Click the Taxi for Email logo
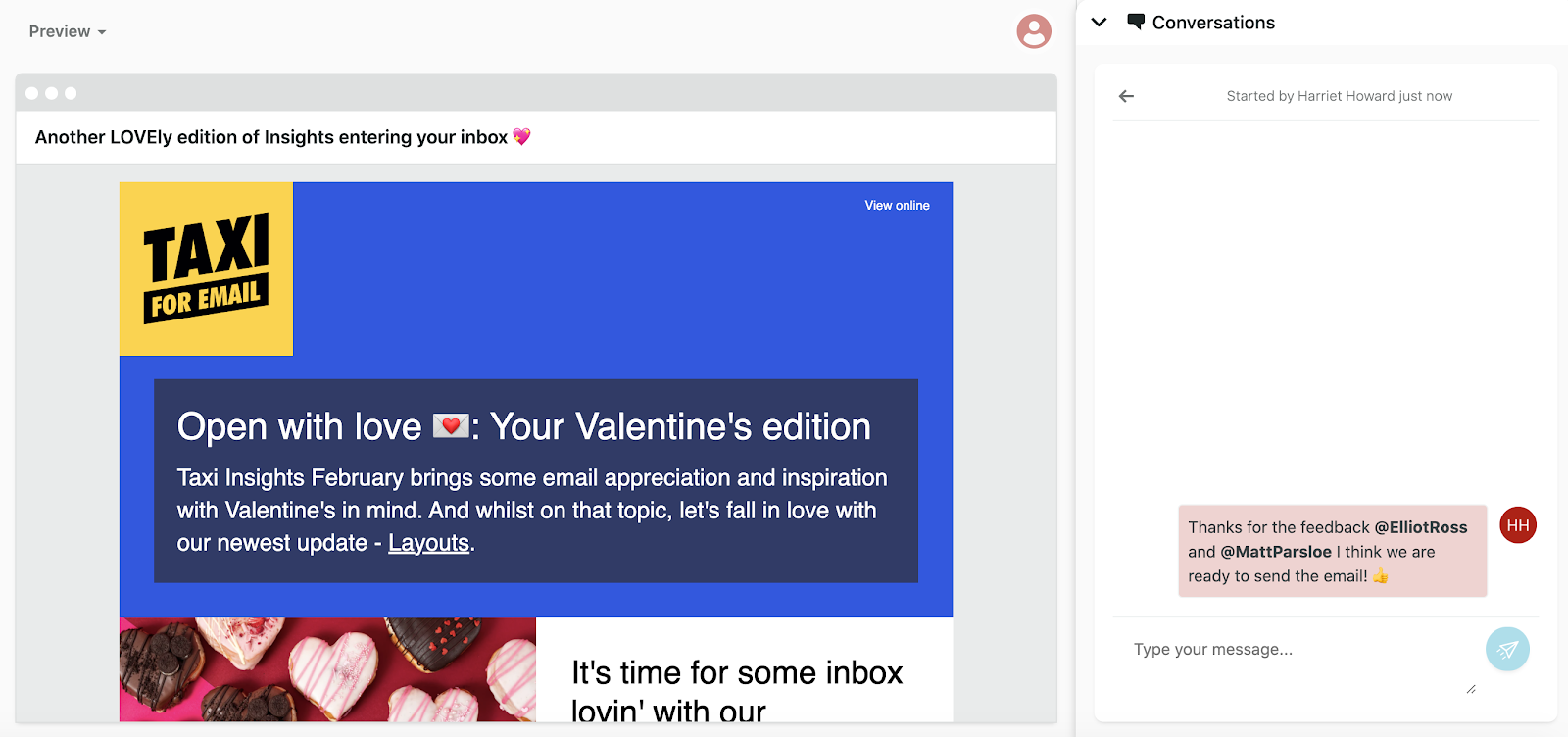 [206, 269]
